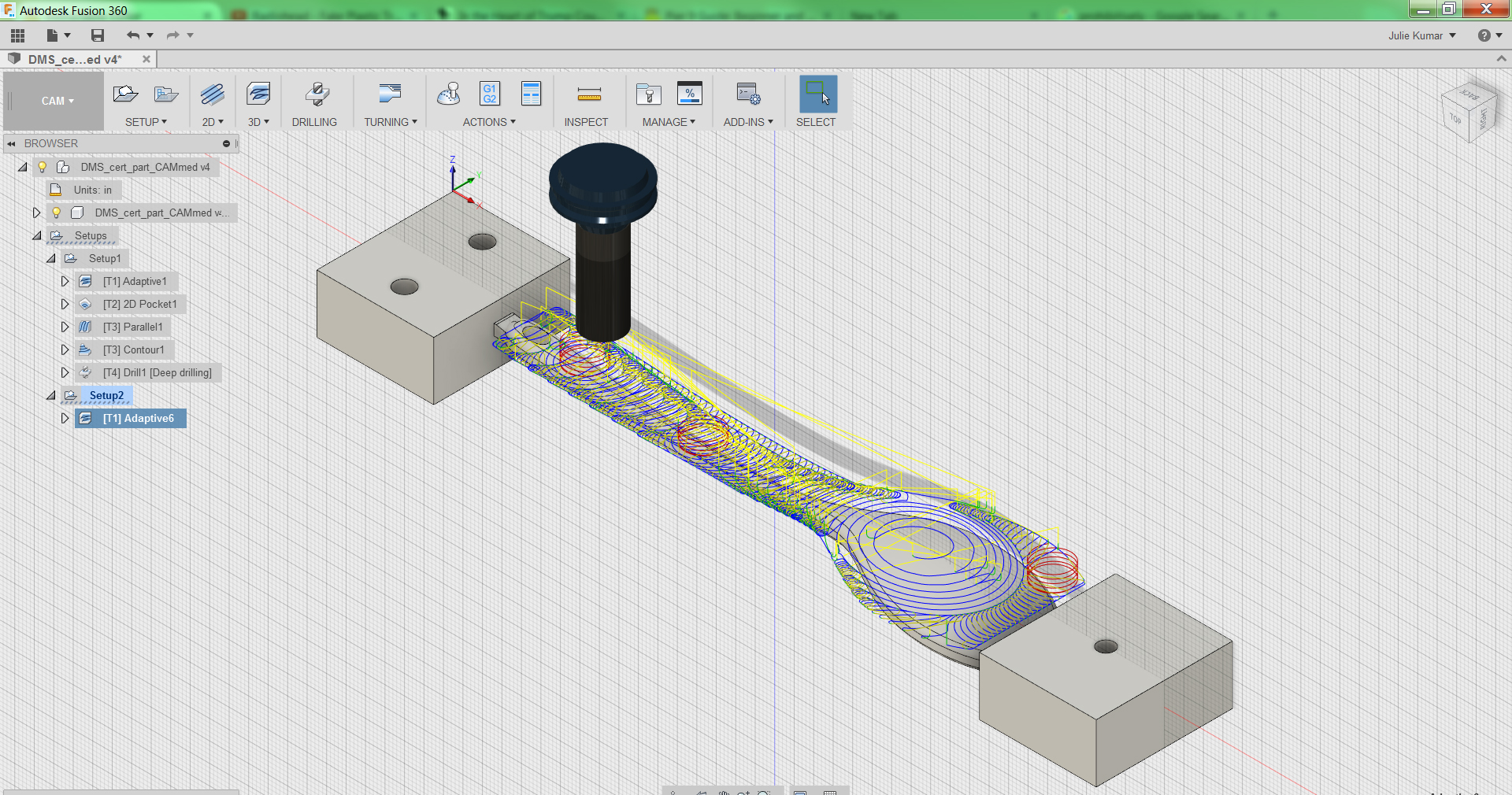This screenshot has height=795, width=1512.
Task: Collapse the Setup2 node
Action: tap(51, 395)
